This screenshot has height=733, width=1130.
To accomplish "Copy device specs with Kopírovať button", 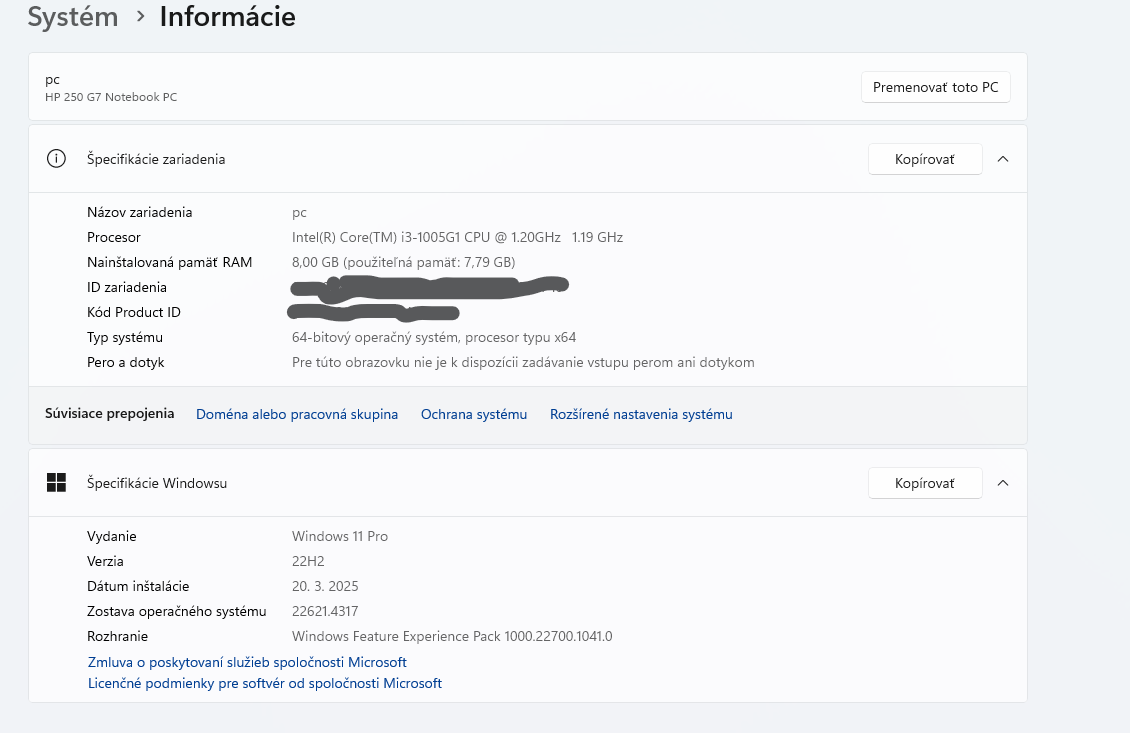I will click(924, 159).
